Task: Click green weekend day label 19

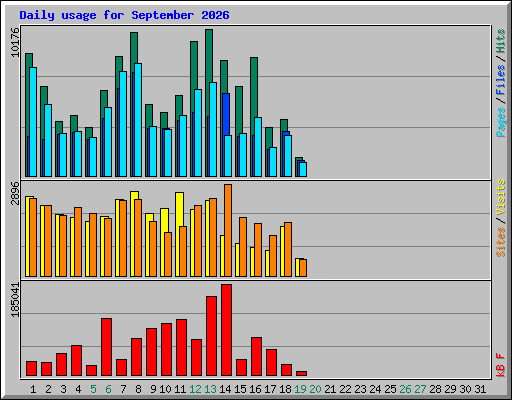Action: click(300, 389)
